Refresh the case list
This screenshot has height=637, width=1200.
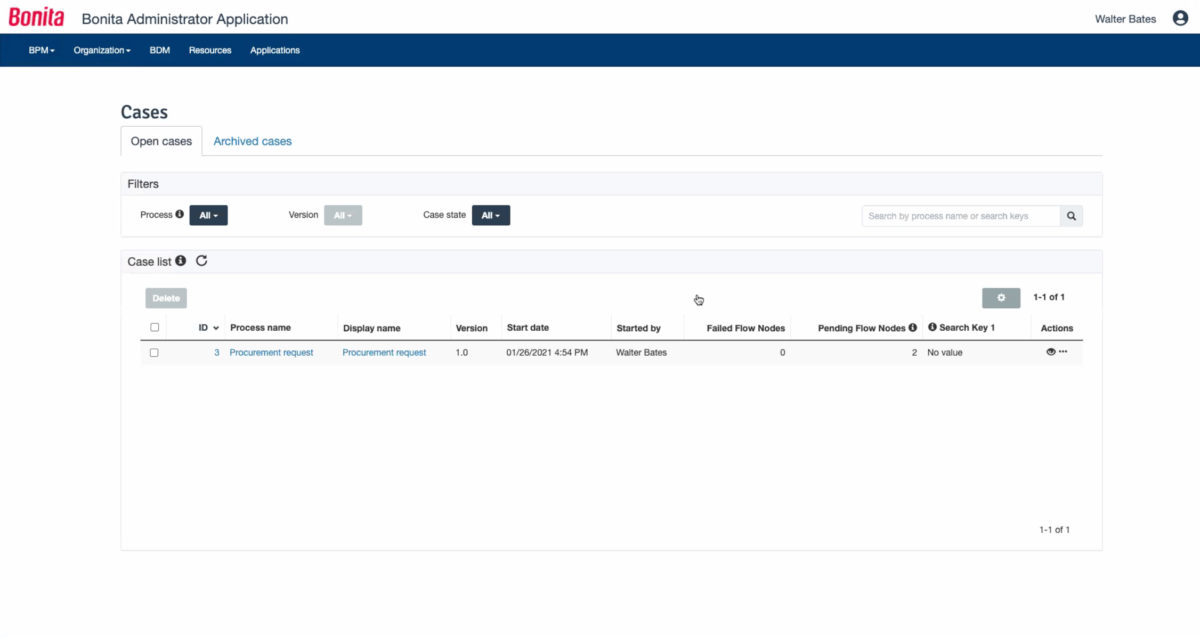click(202, 260)
